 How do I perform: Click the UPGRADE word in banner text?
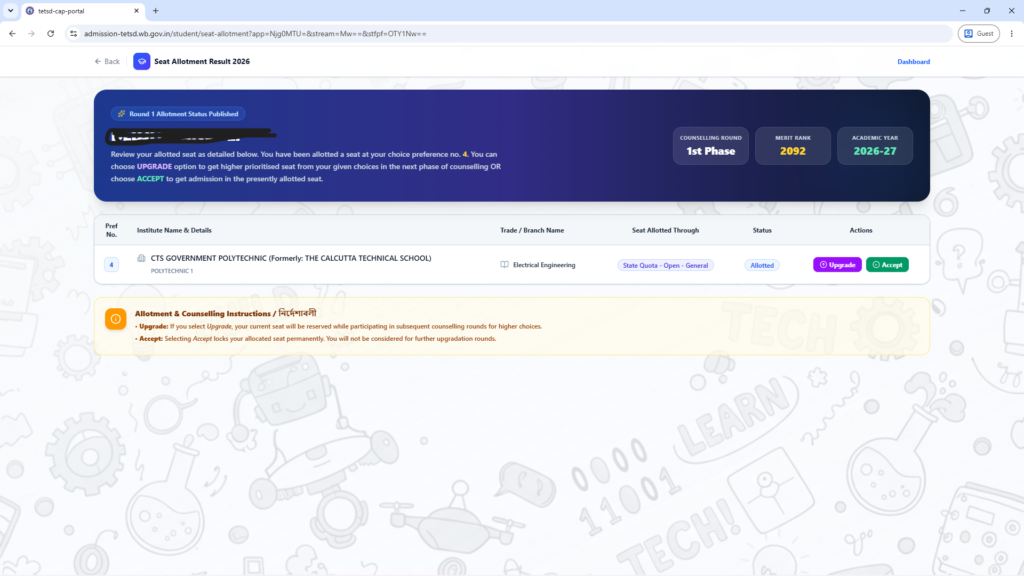(154, 167)
